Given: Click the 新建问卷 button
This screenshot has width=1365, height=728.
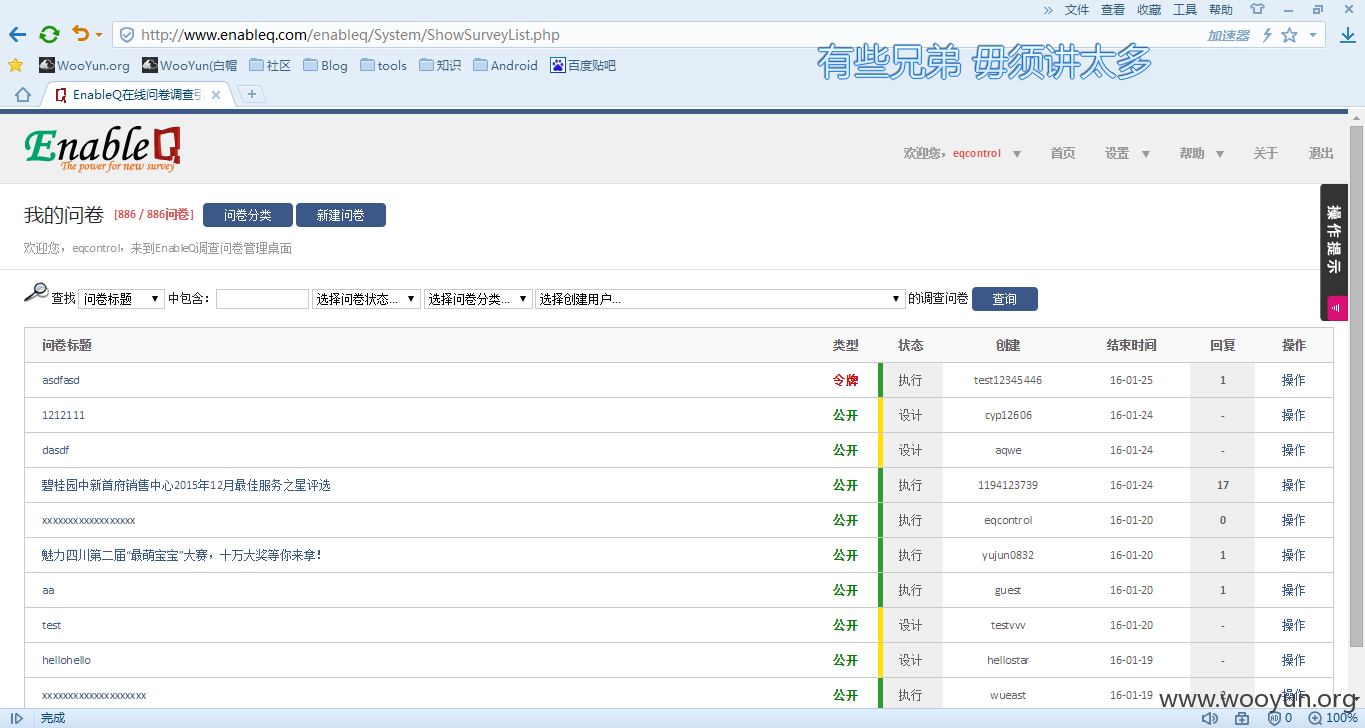Looking at the screenshot, I should [x=340, y=215].
